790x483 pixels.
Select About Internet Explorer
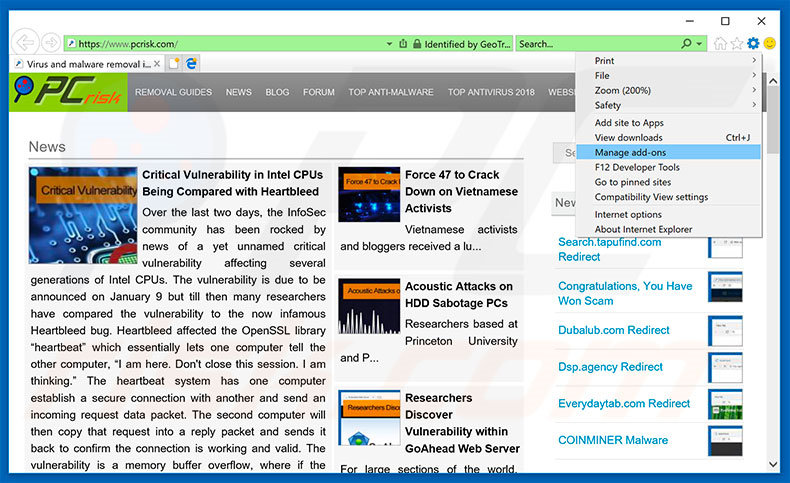668,229
